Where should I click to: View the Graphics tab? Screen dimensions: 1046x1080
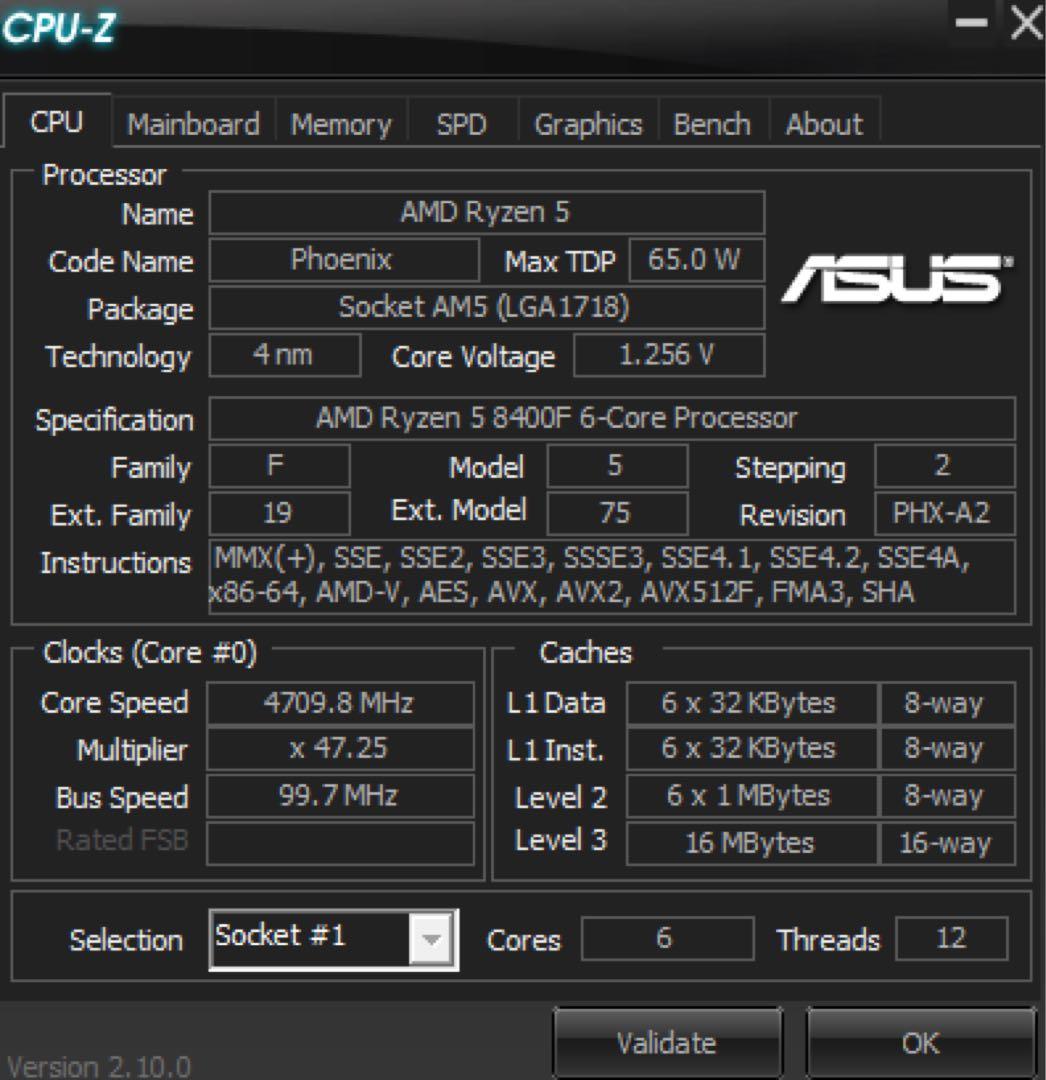point(587,124)
